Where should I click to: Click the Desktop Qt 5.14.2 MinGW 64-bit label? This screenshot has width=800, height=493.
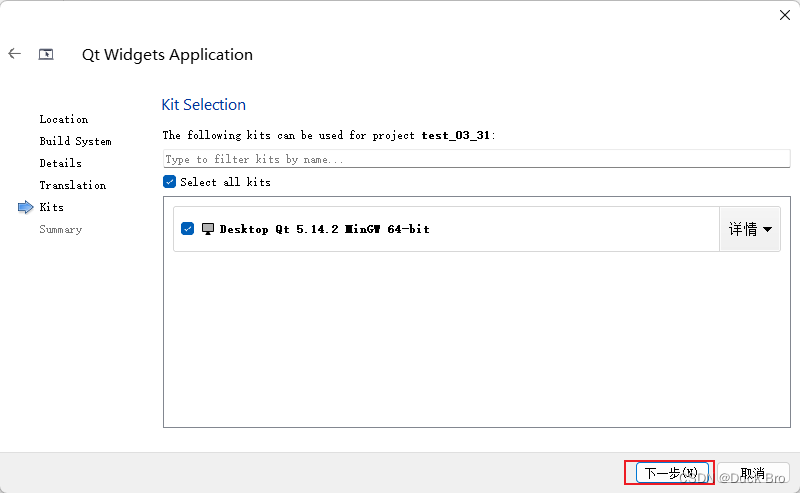coord(324,229)
